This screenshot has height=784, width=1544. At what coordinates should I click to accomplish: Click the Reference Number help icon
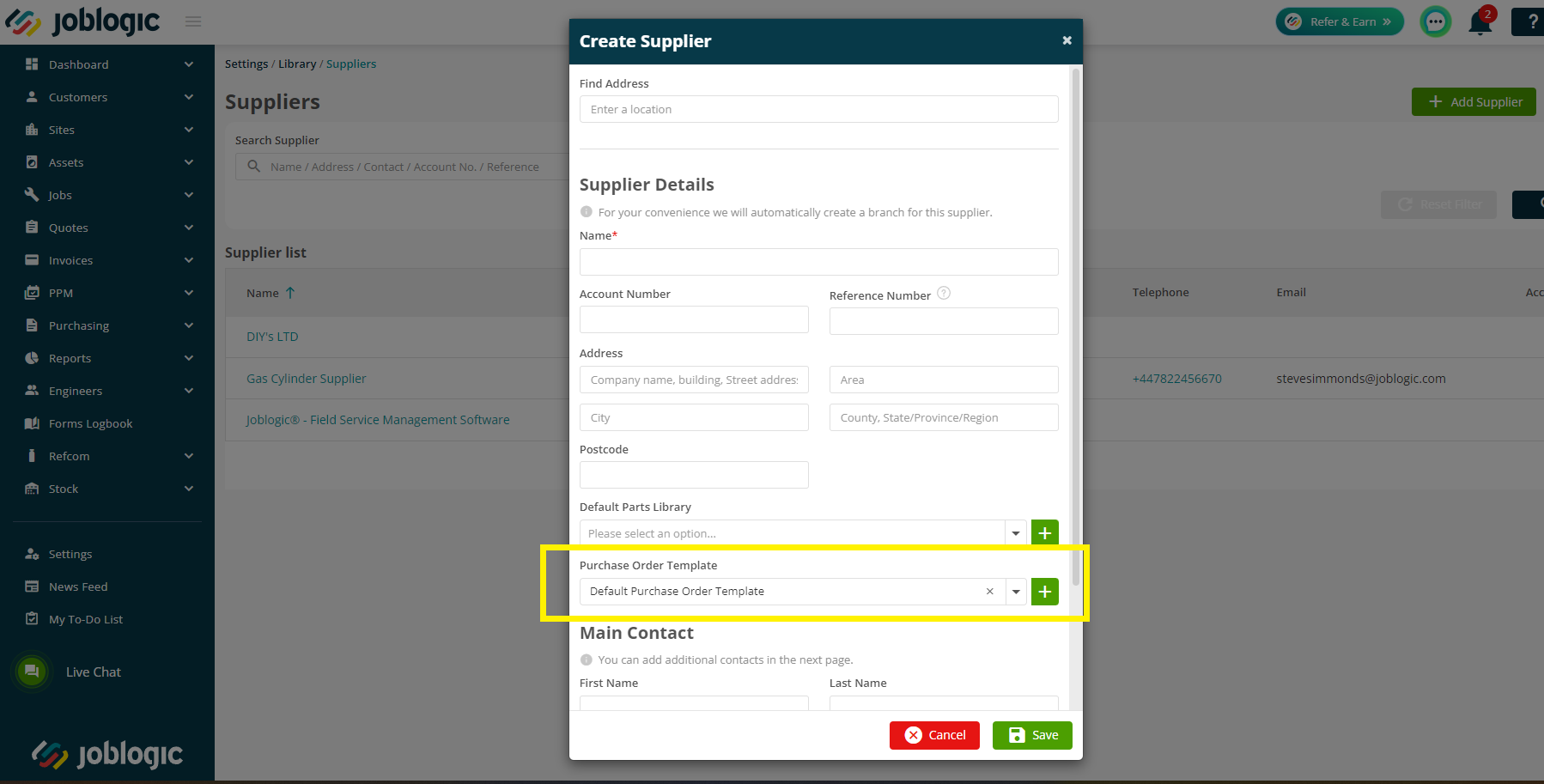tap(944, 294)
